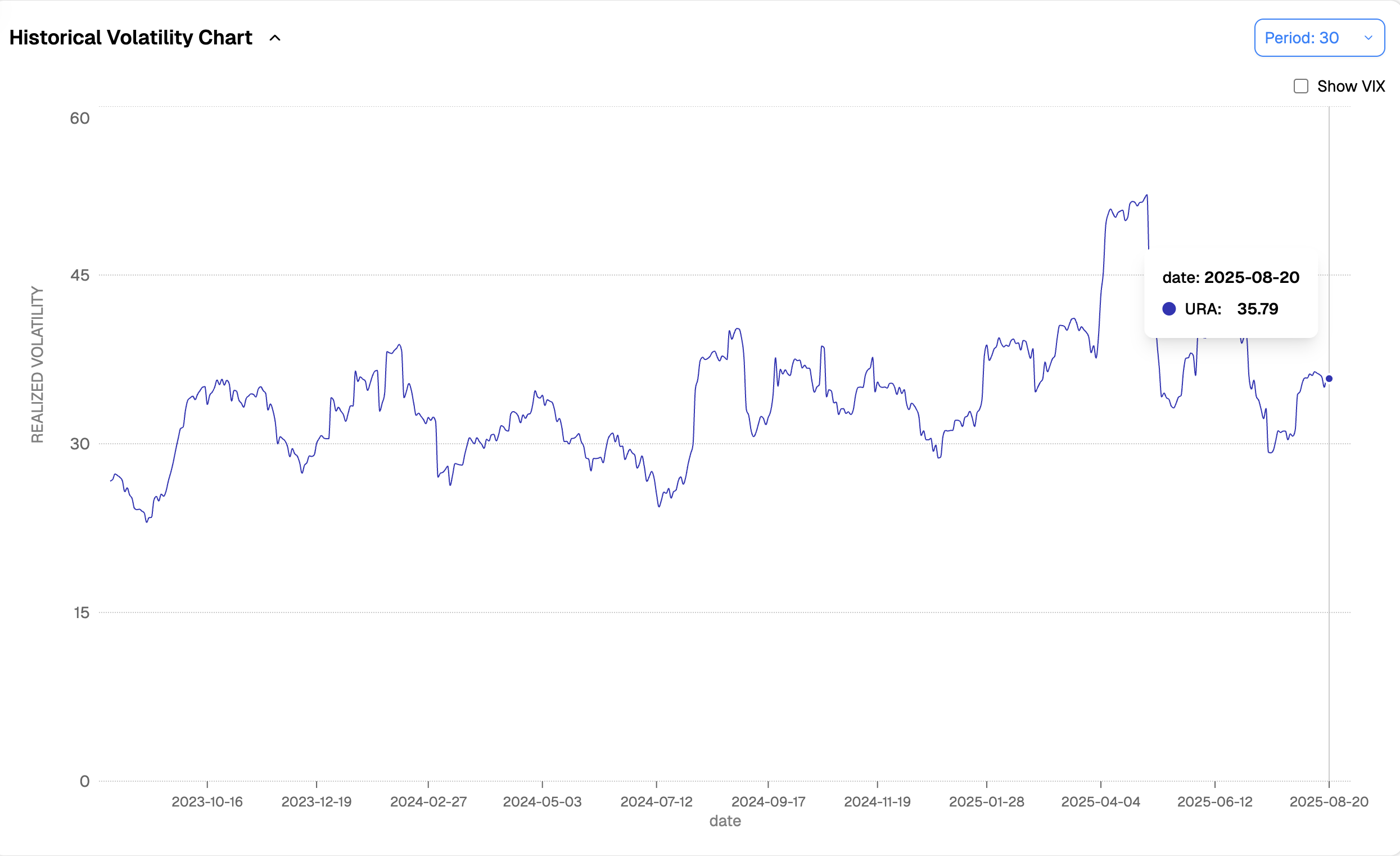Screen dimensions: 1400x856
Task: Click the REALIZED VOLATILITY axis title
Action: point(38,364)
